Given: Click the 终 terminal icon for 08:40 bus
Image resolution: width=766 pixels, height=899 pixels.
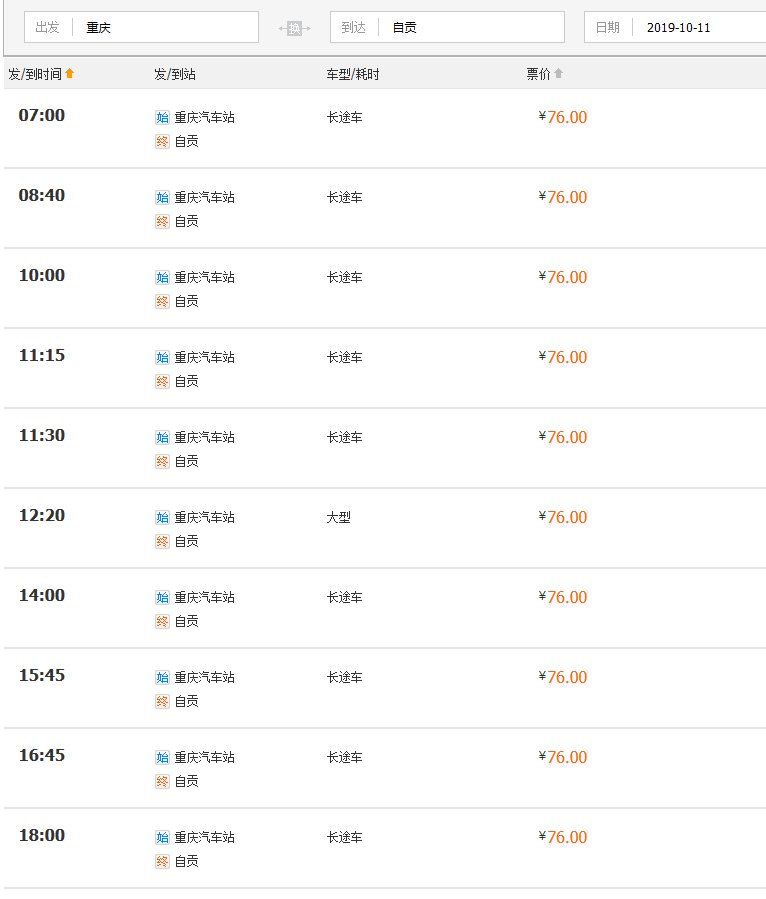Looking at the screenshot, I should click(x=162, y=221).
